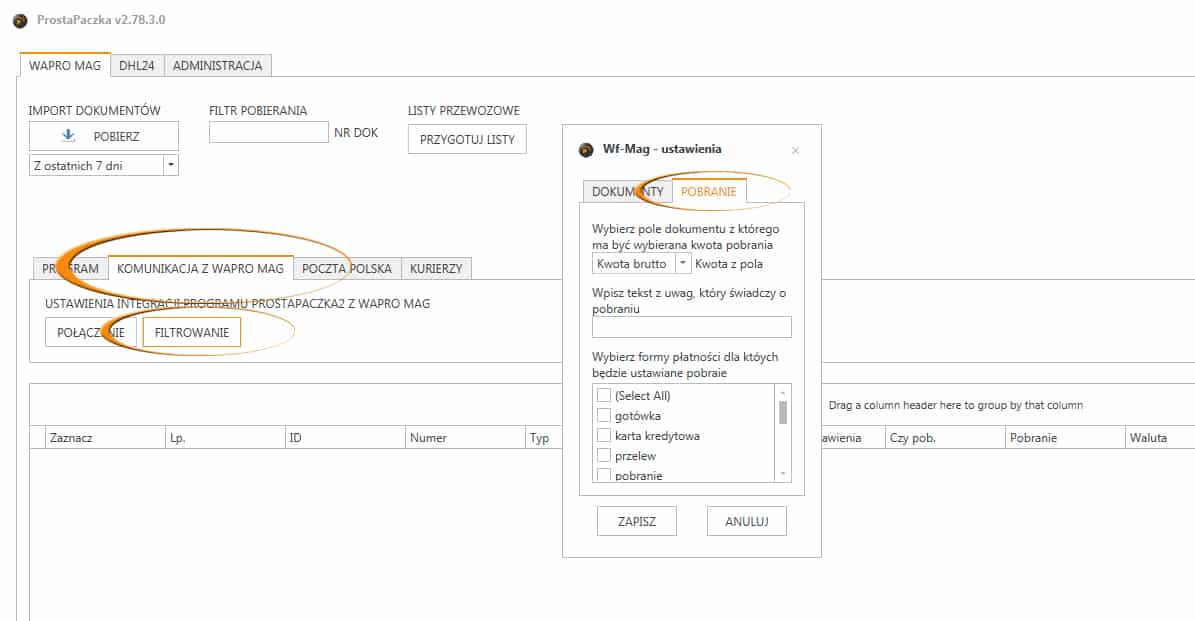Click the payment list scroll-up arrow
This screenshot has height=621, width=1195.
(783, 392)
